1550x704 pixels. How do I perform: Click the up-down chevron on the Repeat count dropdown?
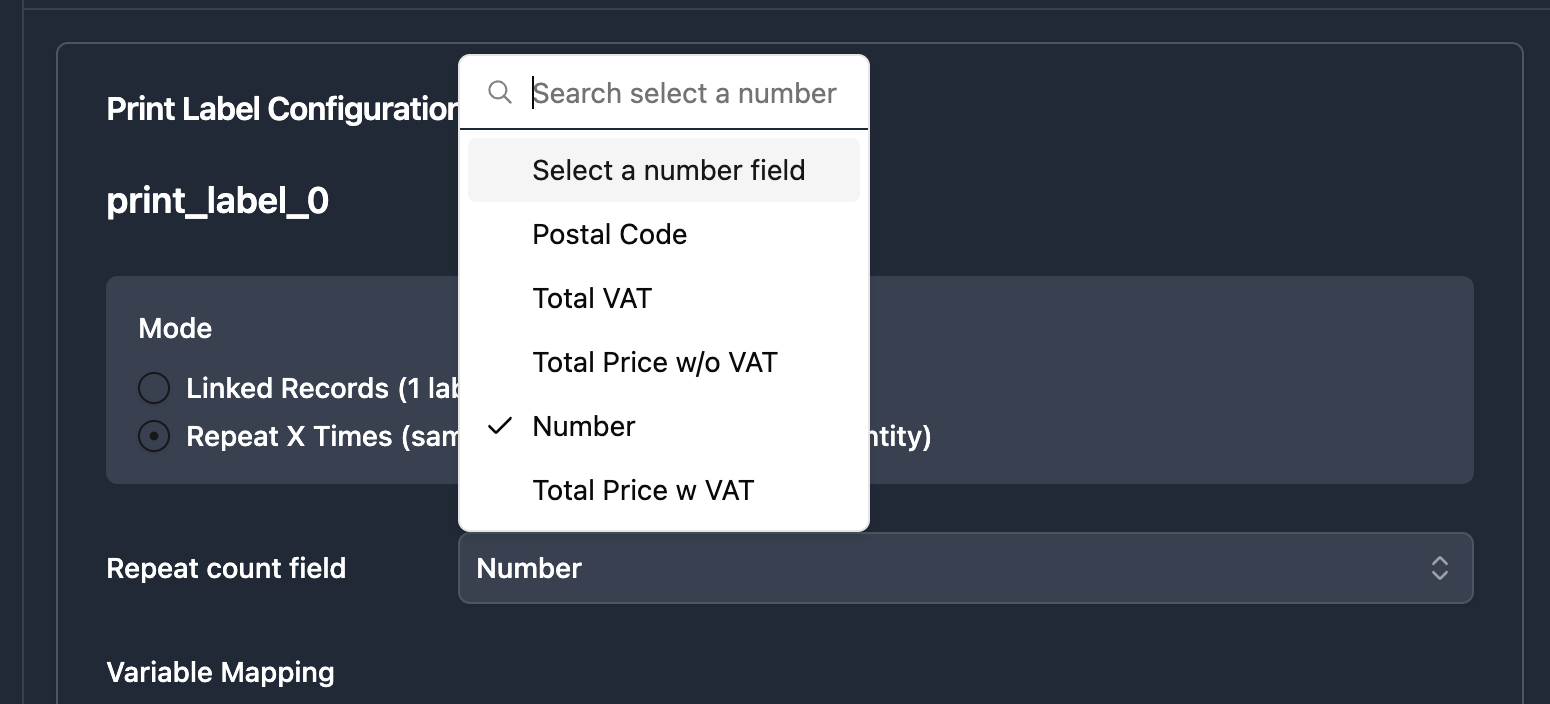(x=1439, y=568)
